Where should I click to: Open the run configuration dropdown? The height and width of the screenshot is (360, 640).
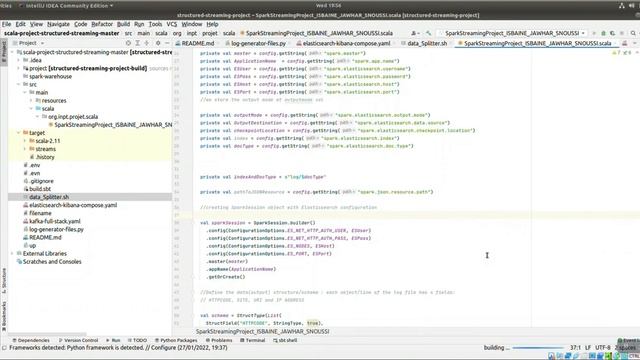click(x=512, y=33)
